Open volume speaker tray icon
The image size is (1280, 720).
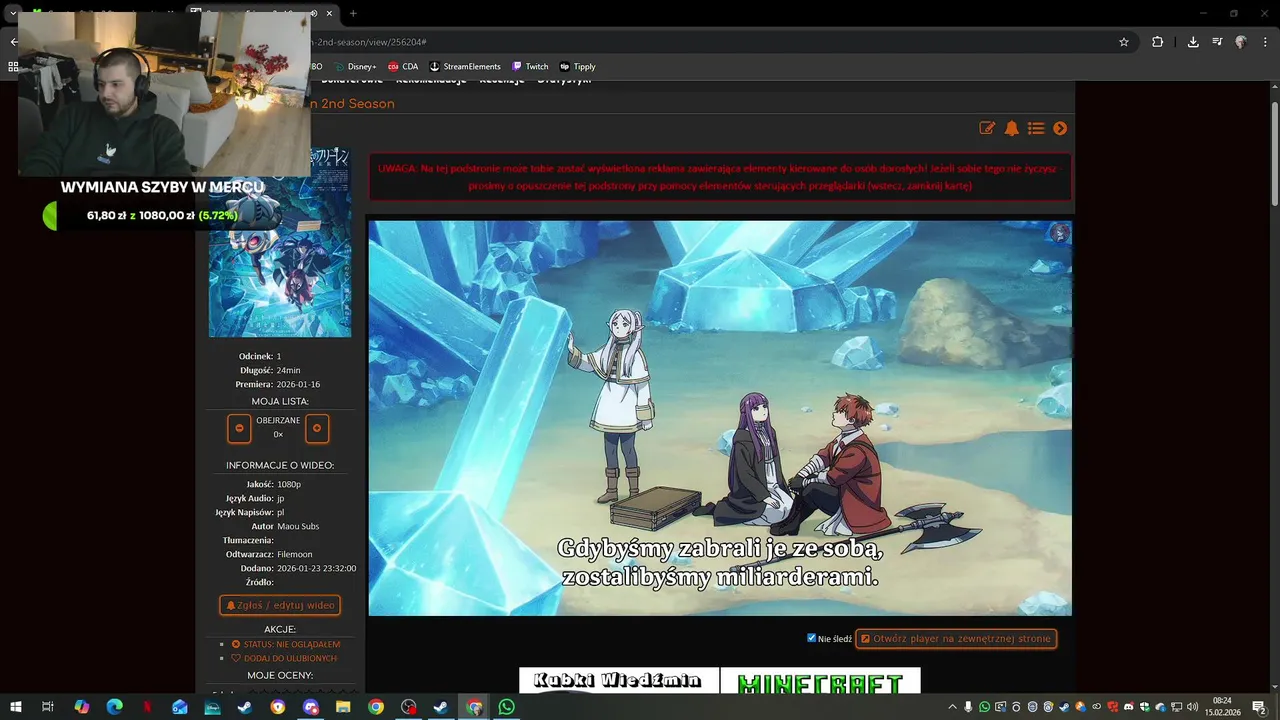(1192, 707)
